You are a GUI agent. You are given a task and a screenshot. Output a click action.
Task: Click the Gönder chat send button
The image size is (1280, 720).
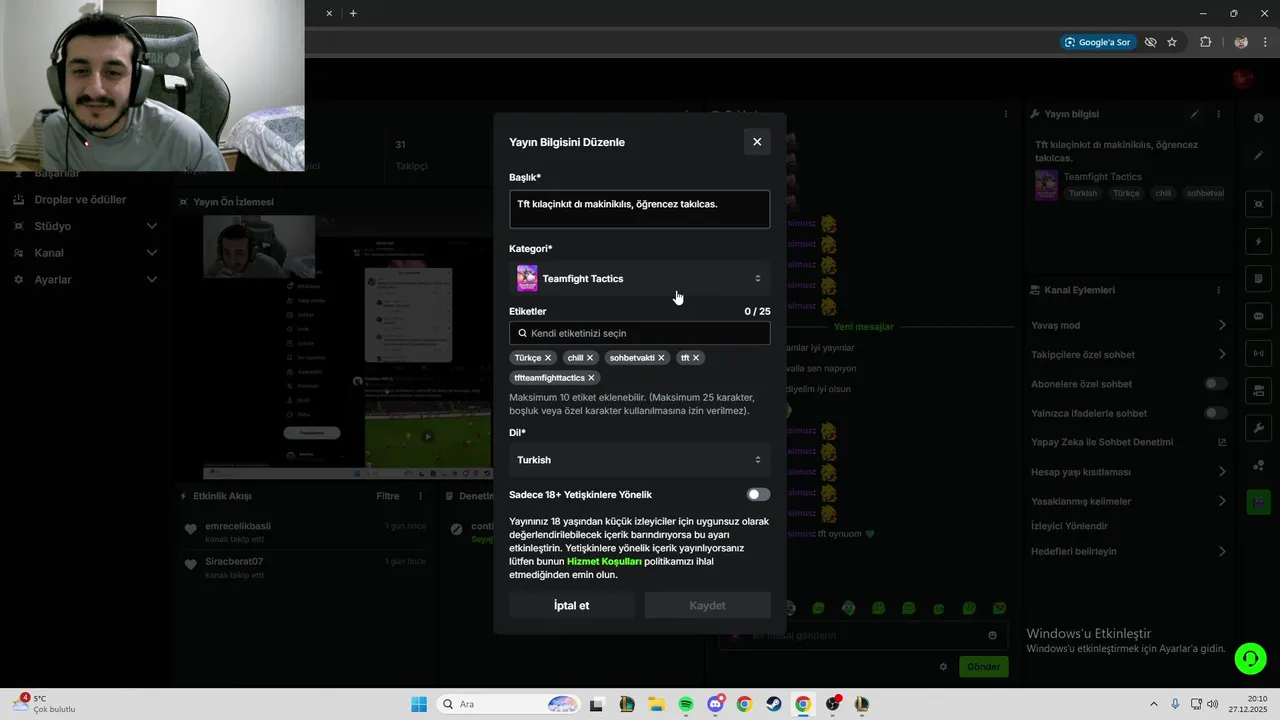(983, 667)
